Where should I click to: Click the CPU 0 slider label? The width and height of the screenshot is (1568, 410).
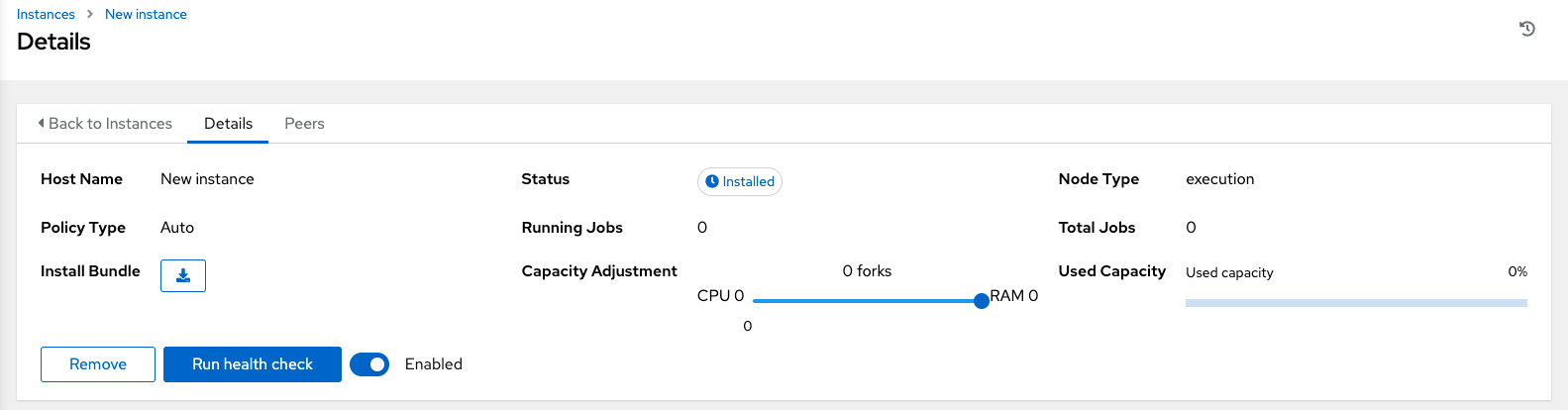tap(720, 296)
